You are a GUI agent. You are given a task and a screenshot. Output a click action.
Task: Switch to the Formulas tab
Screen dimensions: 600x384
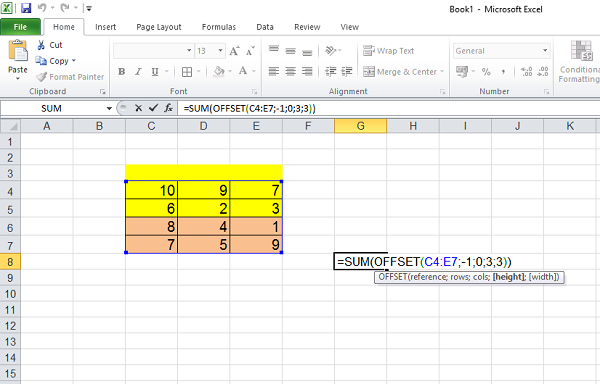(219, 27)
